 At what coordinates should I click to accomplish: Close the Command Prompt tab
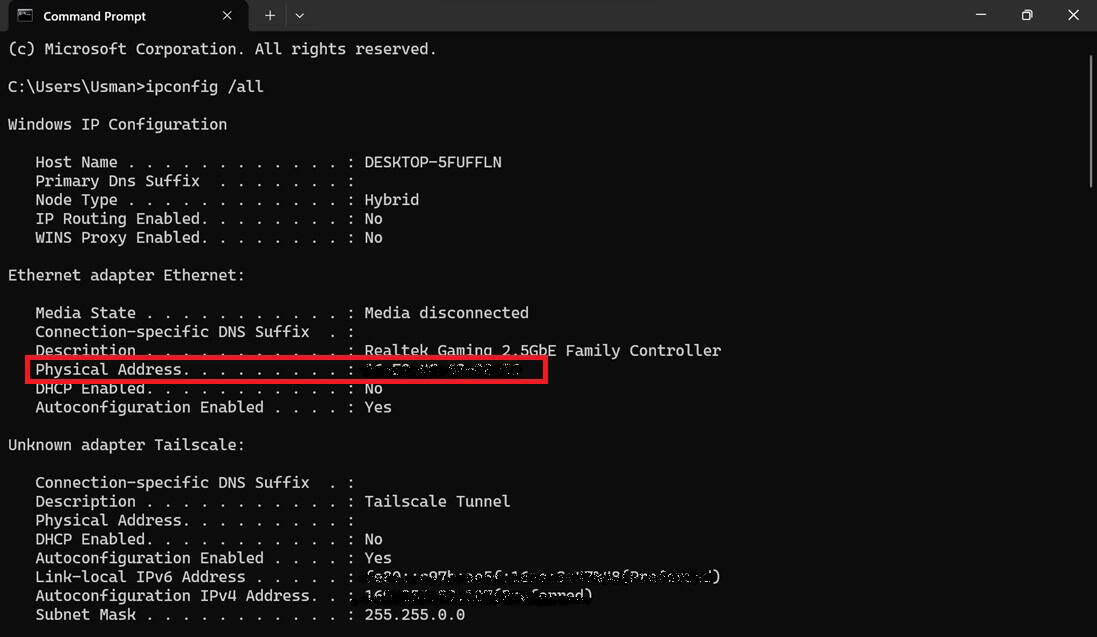[x=227, y=16]
